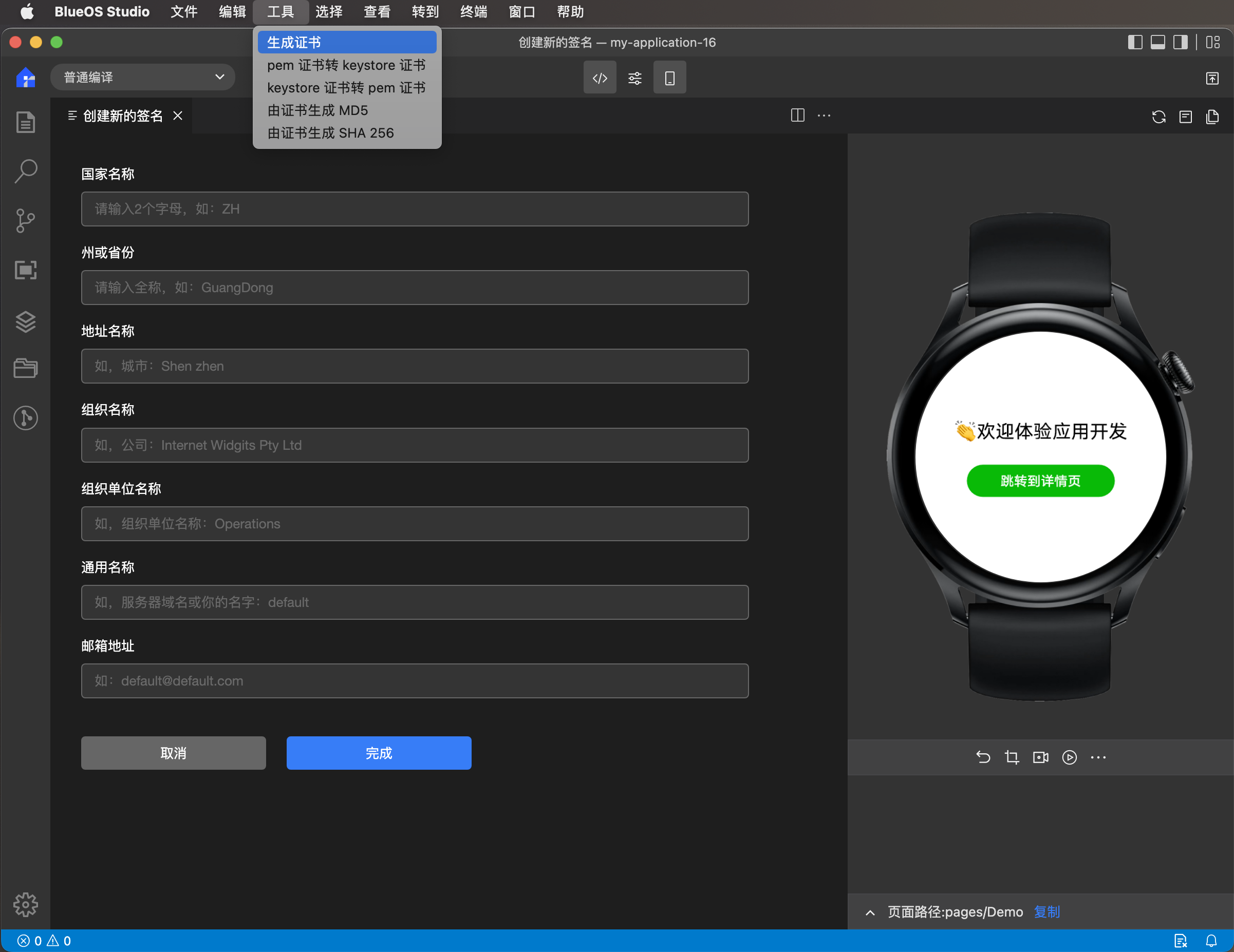Select pem 证书转 keystore 证书
This screenshot has width=1234, height=952.
tap(347, 65)
